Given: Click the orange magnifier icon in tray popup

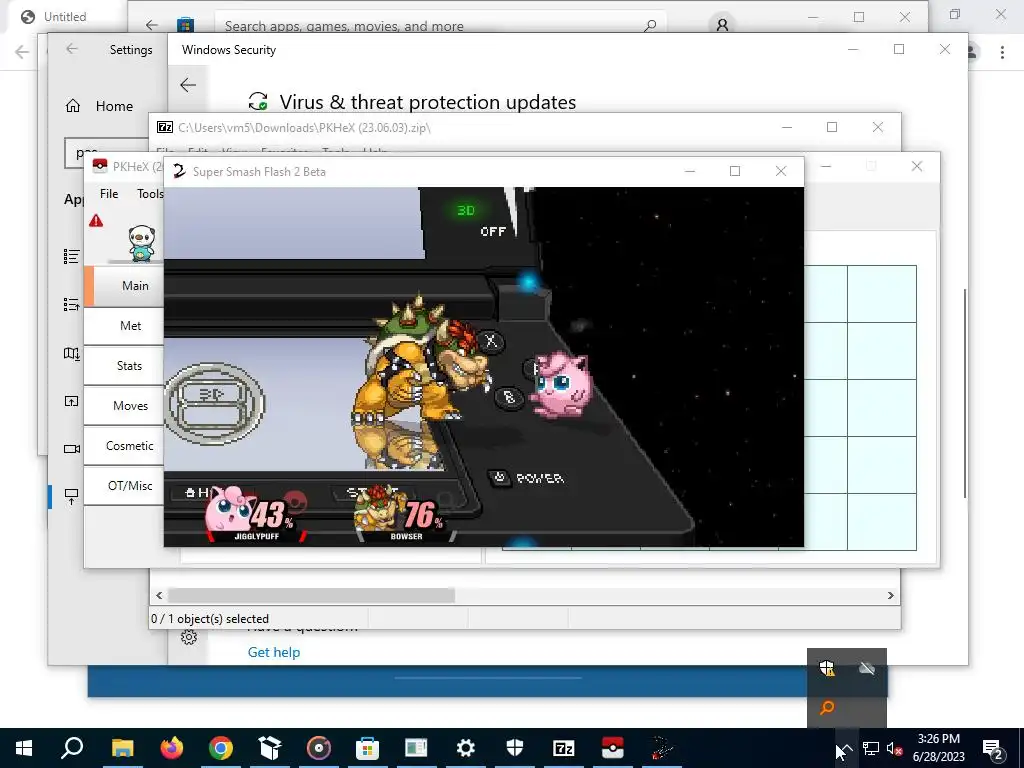Looking at the screenshot, I should coord(827,707).
